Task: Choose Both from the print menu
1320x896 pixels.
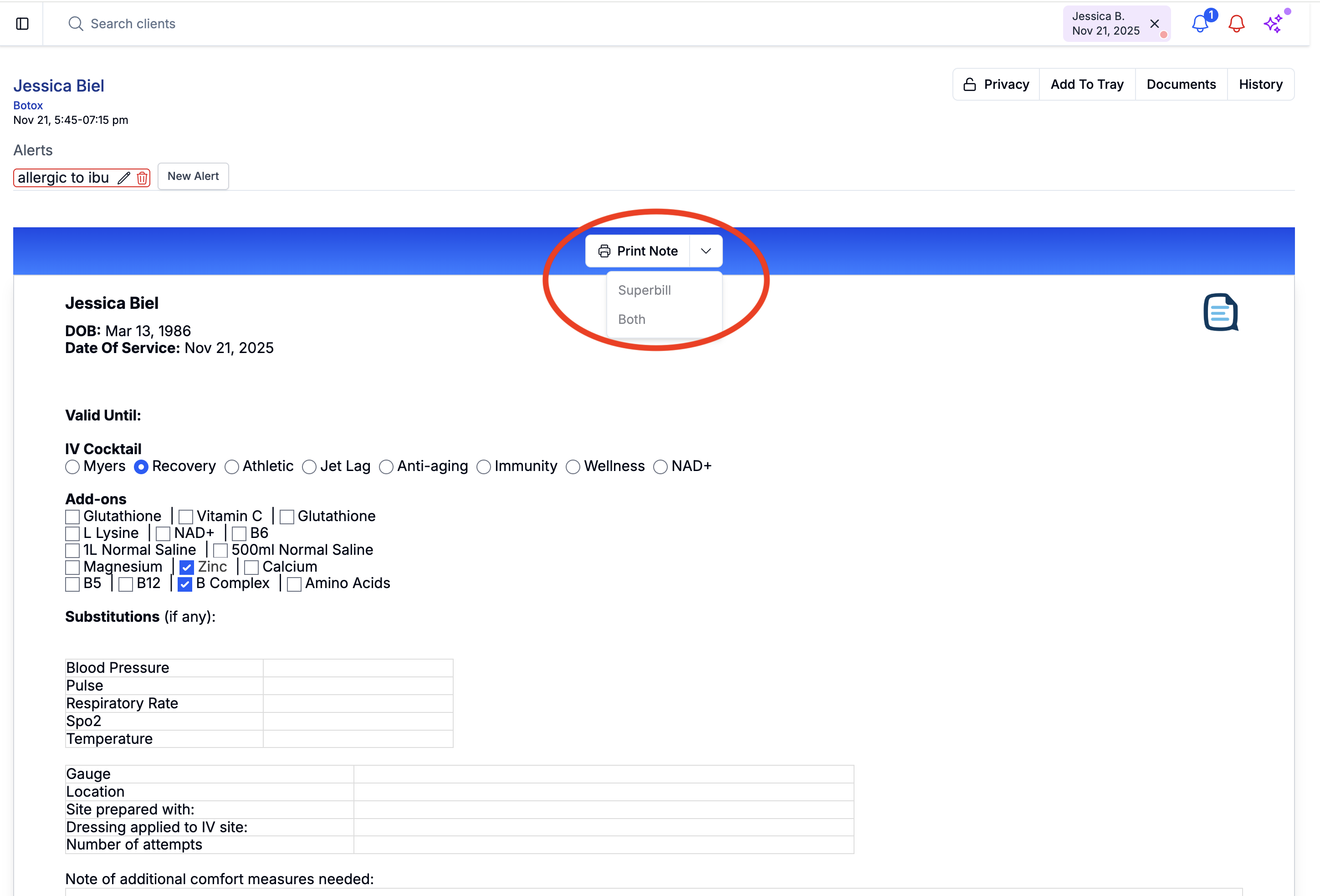Action: (x=632, y=319)
